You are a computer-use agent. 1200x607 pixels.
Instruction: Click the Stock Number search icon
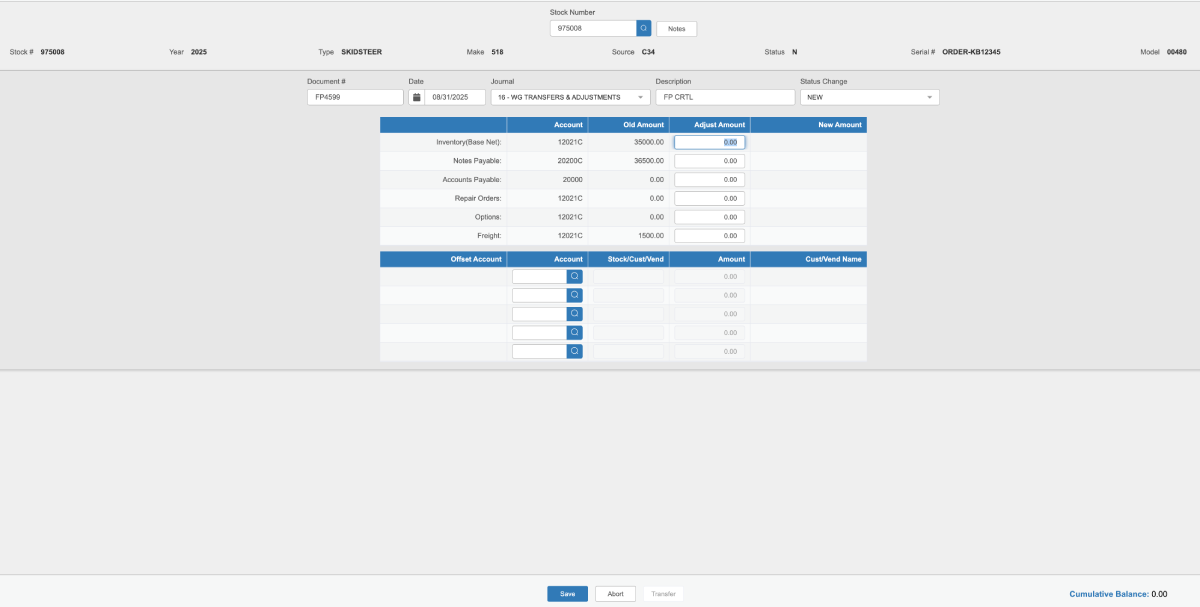pyautogui.click(x=644, y=29)
